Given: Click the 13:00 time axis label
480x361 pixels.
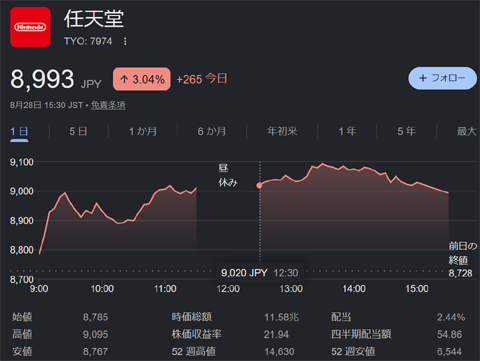Looking at the screenshot, I should click(x=291, y=289).
